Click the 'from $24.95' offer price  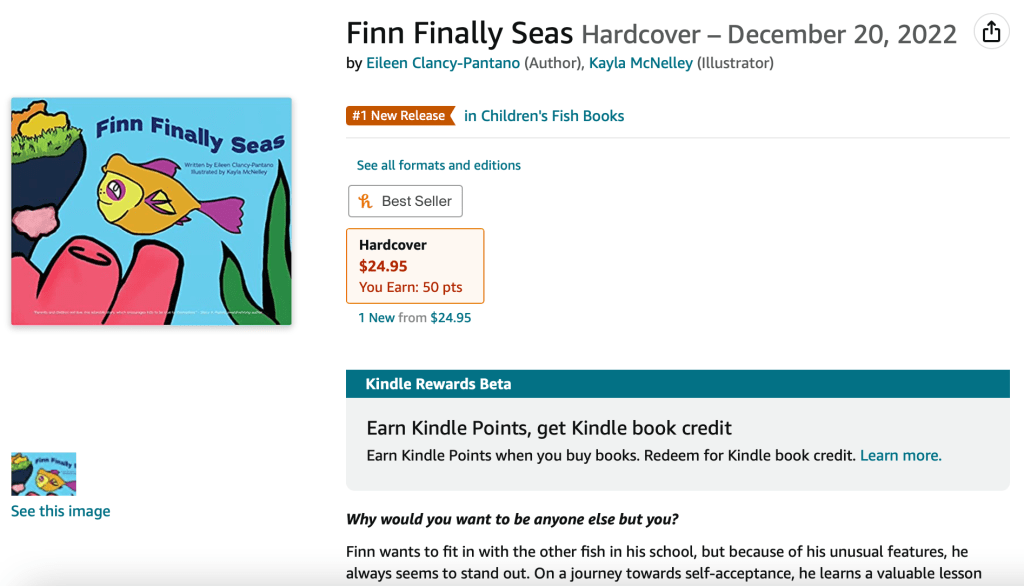[450, 318]
